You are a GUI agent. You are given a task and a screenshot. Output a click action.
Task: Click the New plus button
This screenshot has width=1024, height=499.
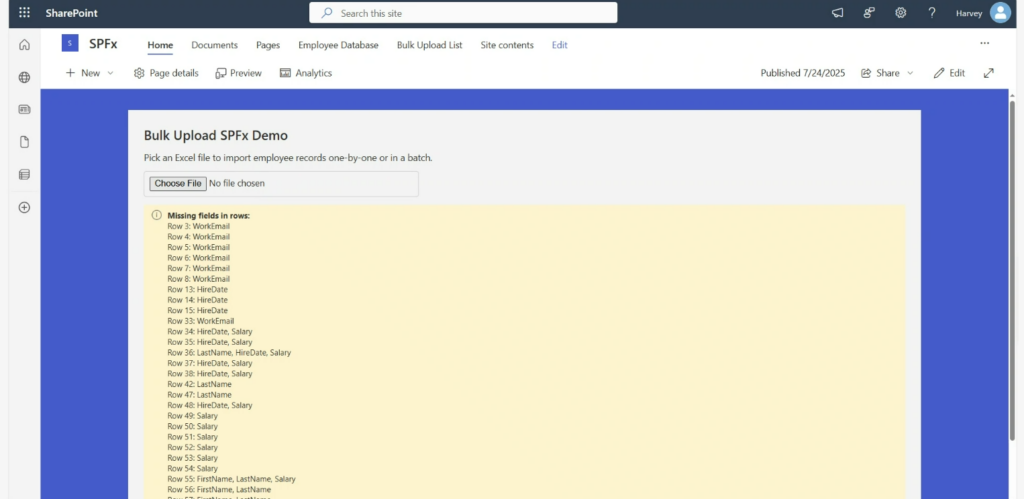click(82, 73)
